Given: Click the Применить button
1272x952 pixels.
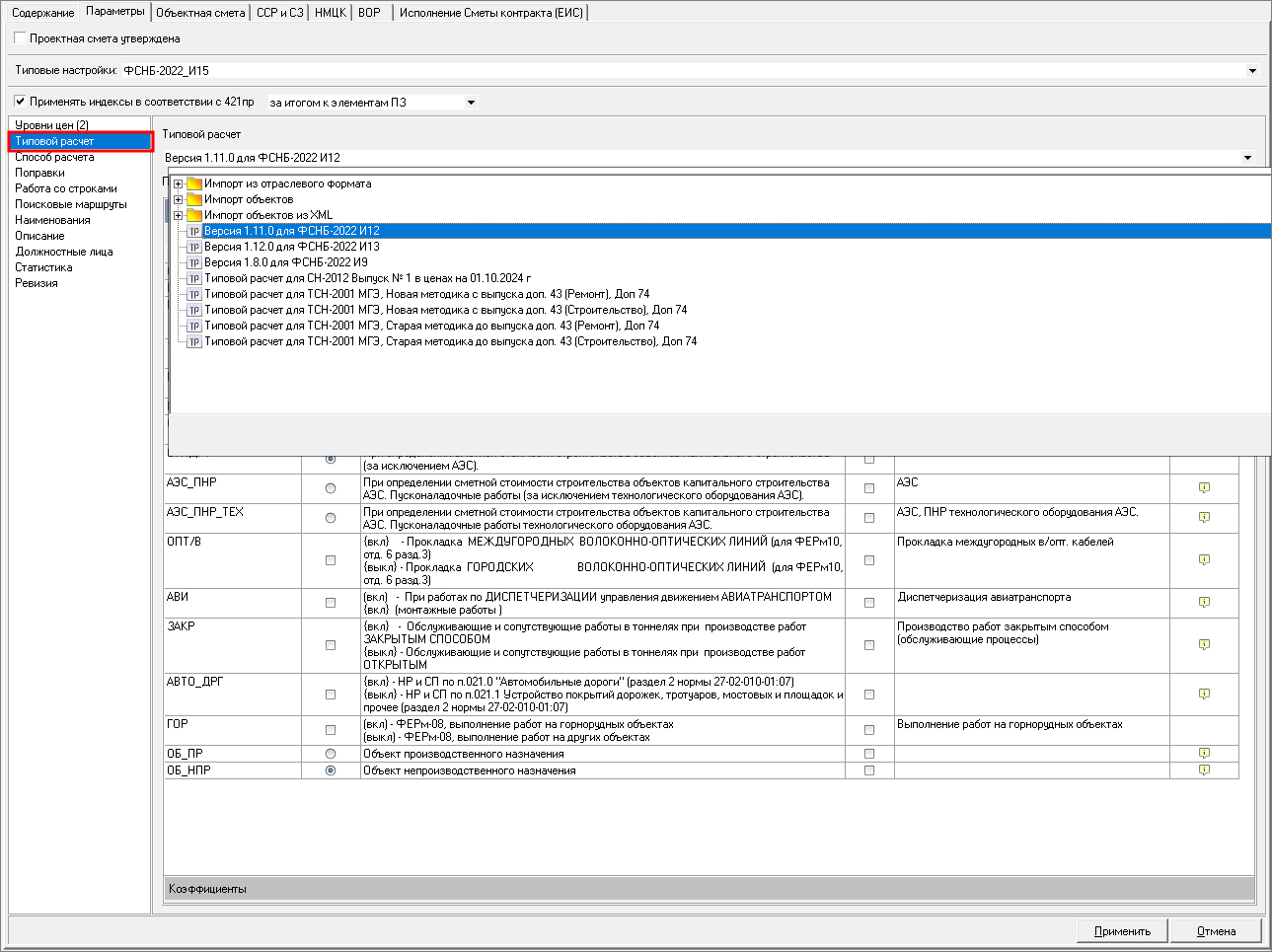Looking at the screenshot, I should point(1122,931).
